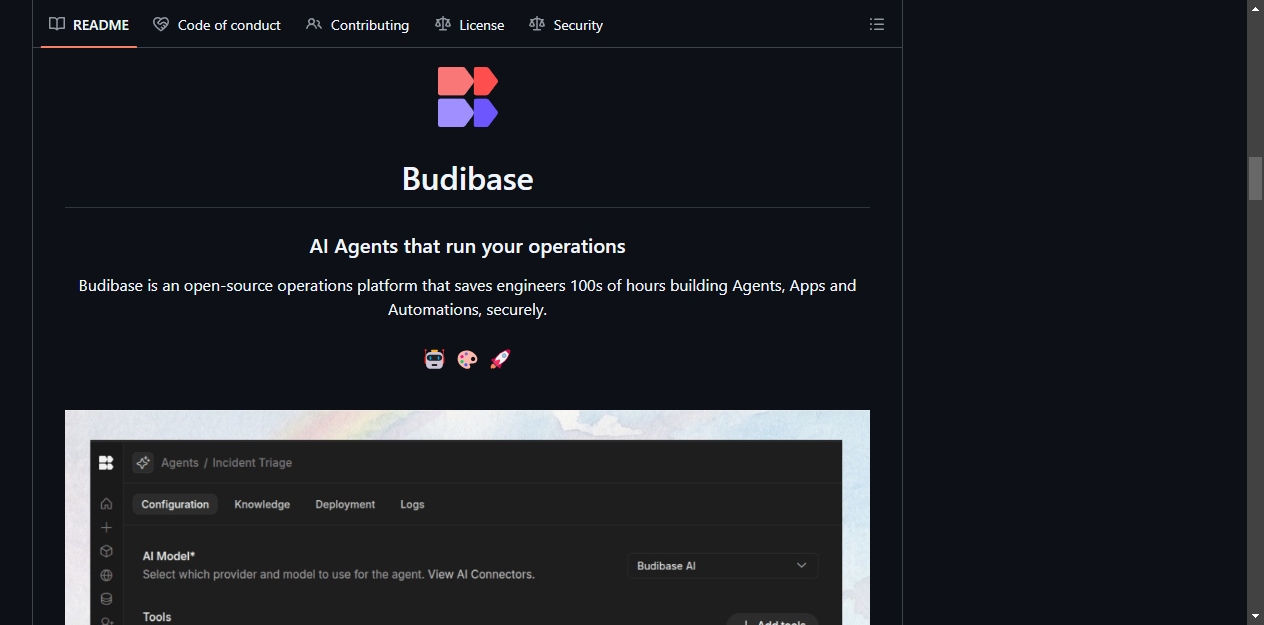
Task: Click the View AI Connectors link
Action: pos(481,574)
